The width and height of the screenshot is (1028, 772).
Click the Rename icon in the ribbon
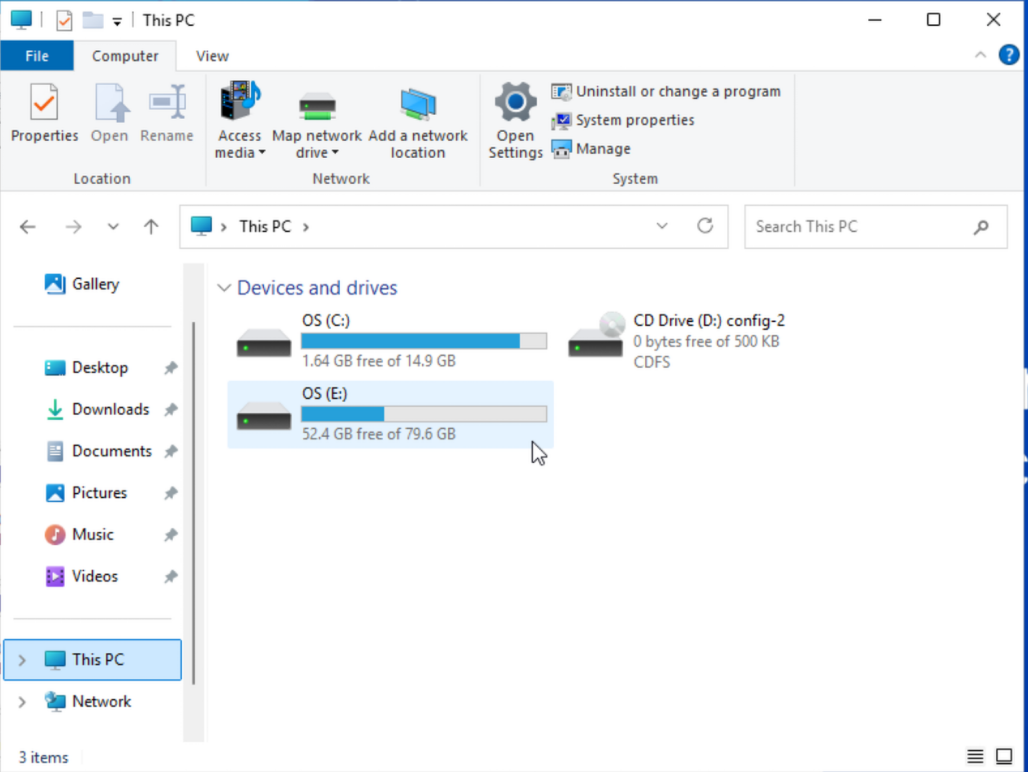coord(166,113)
